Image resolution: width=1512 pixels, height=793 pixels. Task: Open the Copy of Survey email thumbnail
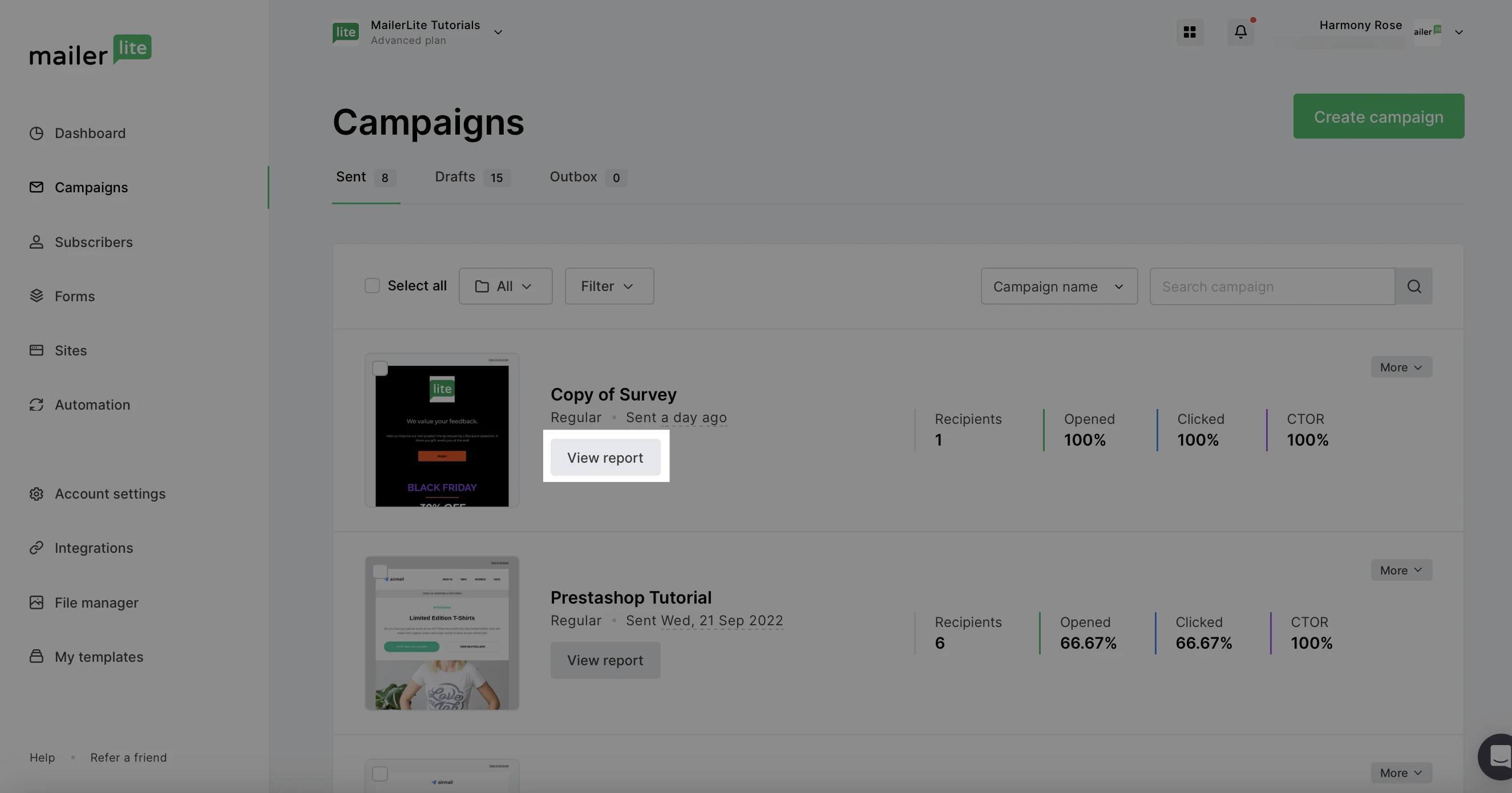point(442,430)
